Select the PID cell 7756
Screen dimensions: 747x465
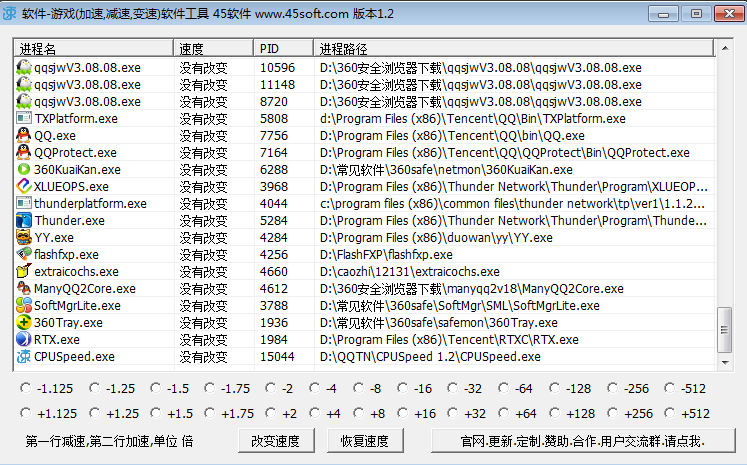click(274, 136)
